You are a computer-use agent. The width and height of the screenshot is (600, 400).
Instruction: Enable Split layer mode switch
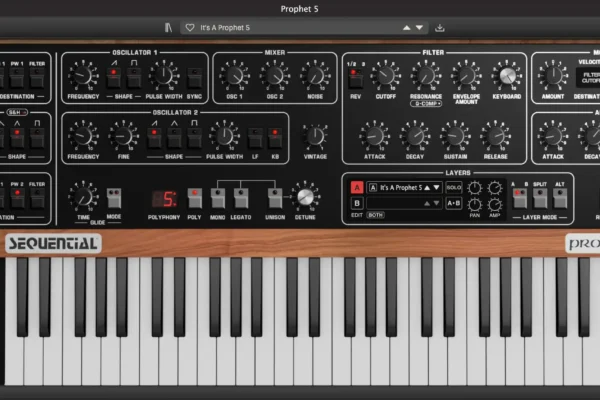pos(540,198)
